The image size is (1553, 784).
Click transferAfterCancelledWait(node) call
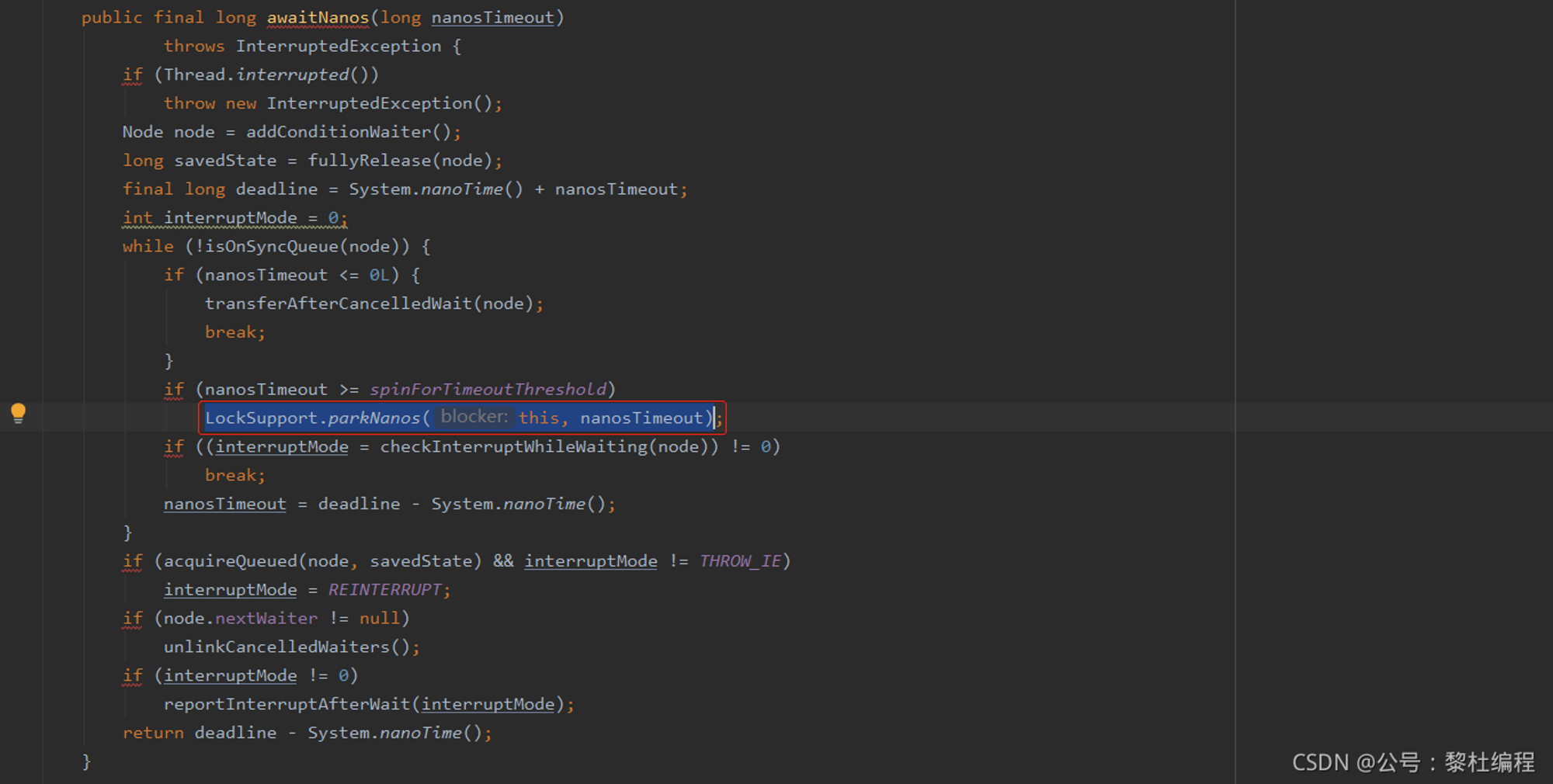coord(369,304)
